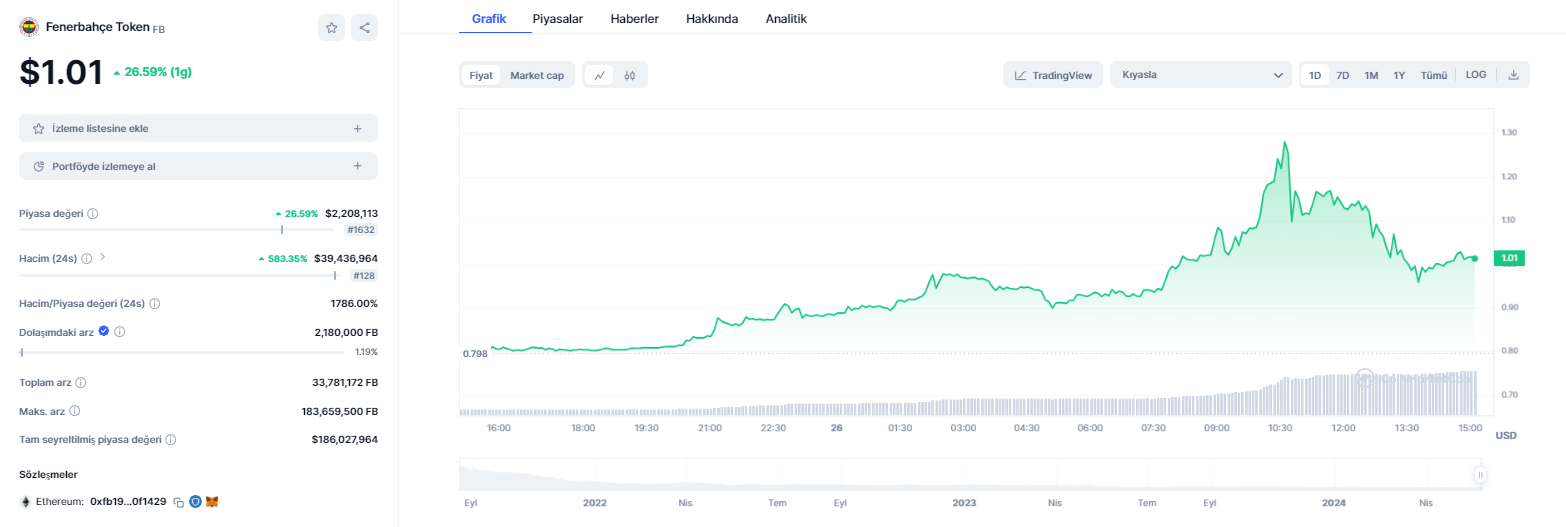The height and width of the screenshot is (527, 1566).
Task: Switch chart to candlestick view
Action: pyautogui.click(x=630, y=75)
